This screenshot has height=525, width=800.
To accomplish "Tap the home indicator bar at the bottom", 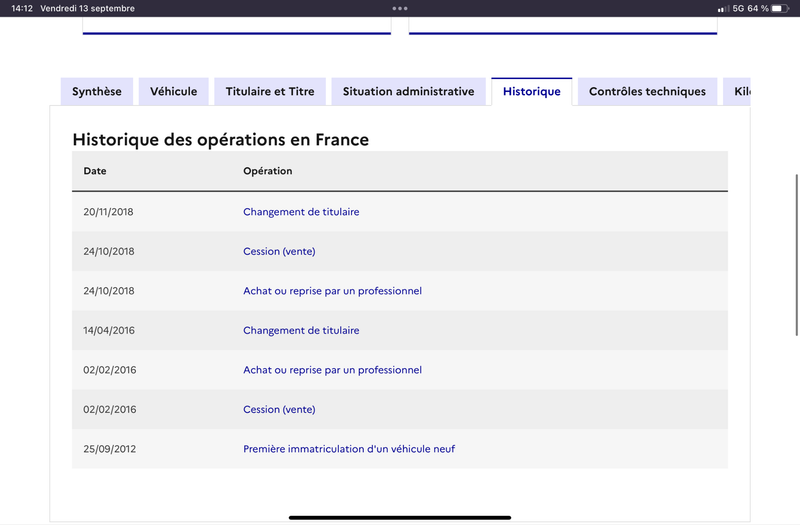I will point(400,517).
